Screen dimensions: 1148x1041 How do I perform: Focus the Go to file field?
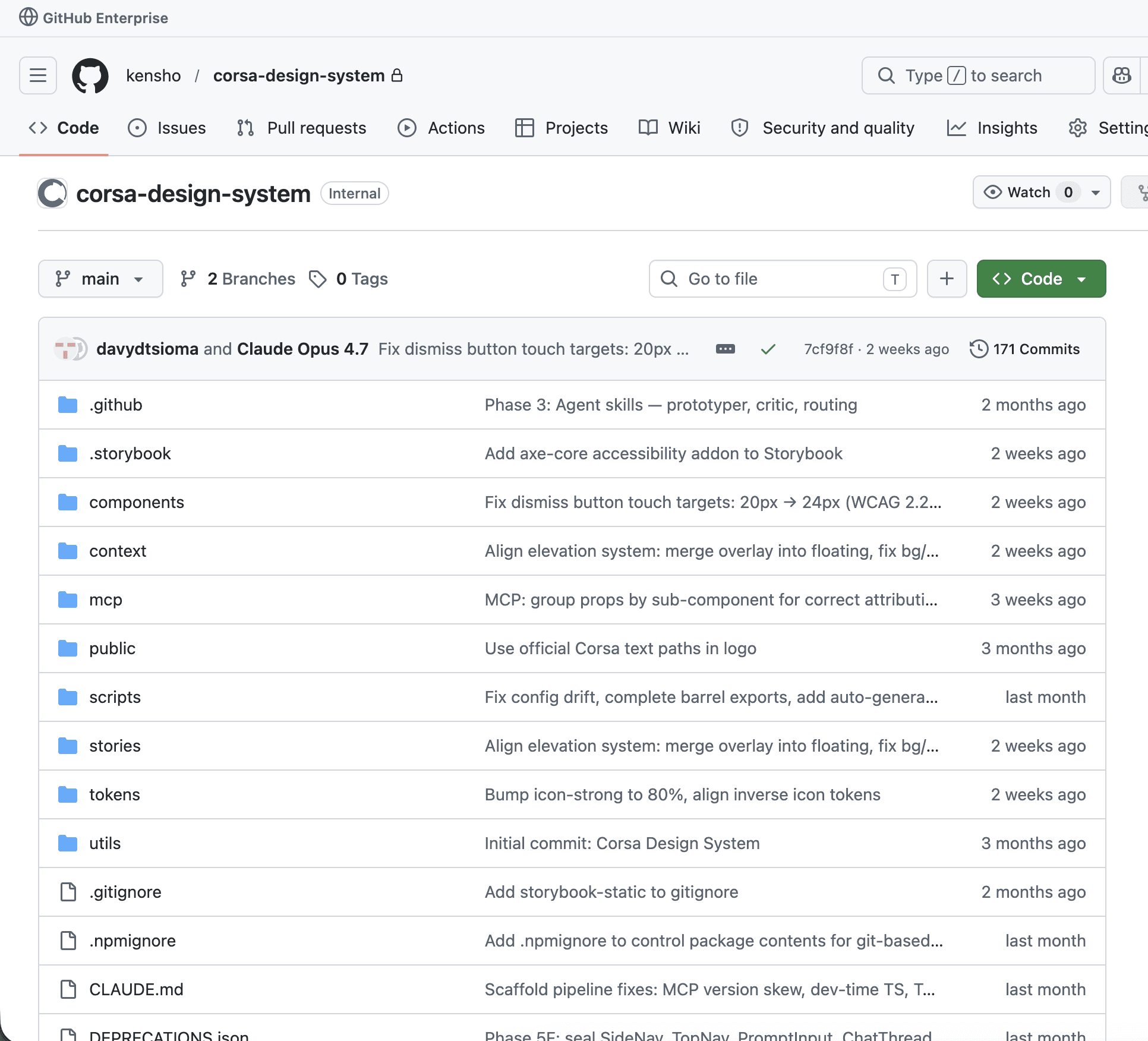(x=783, y=279)
